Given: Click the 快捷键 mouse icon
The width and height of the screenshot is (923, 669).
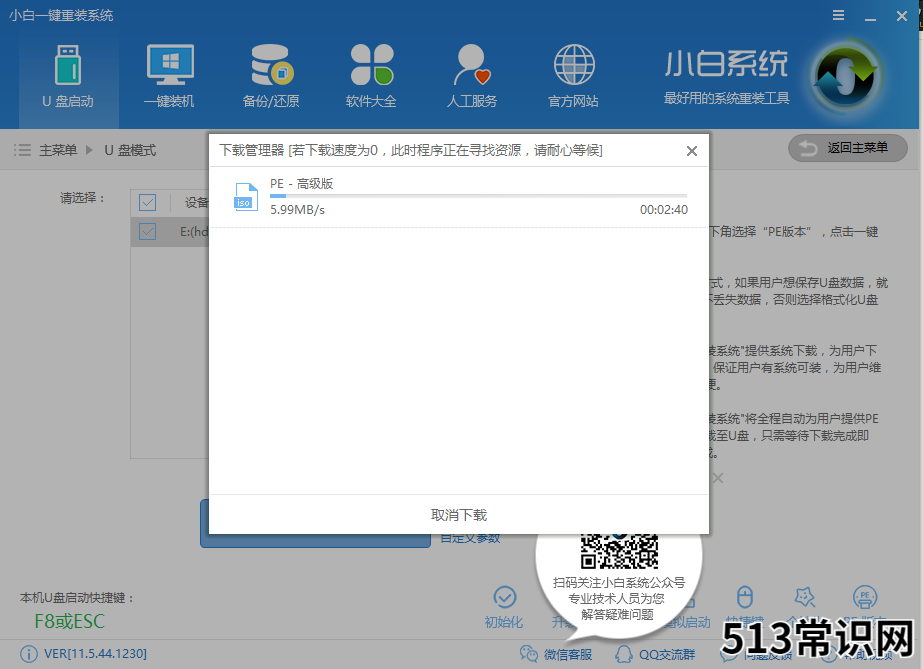Looking at the screenshot, I should tap(745, 597).
